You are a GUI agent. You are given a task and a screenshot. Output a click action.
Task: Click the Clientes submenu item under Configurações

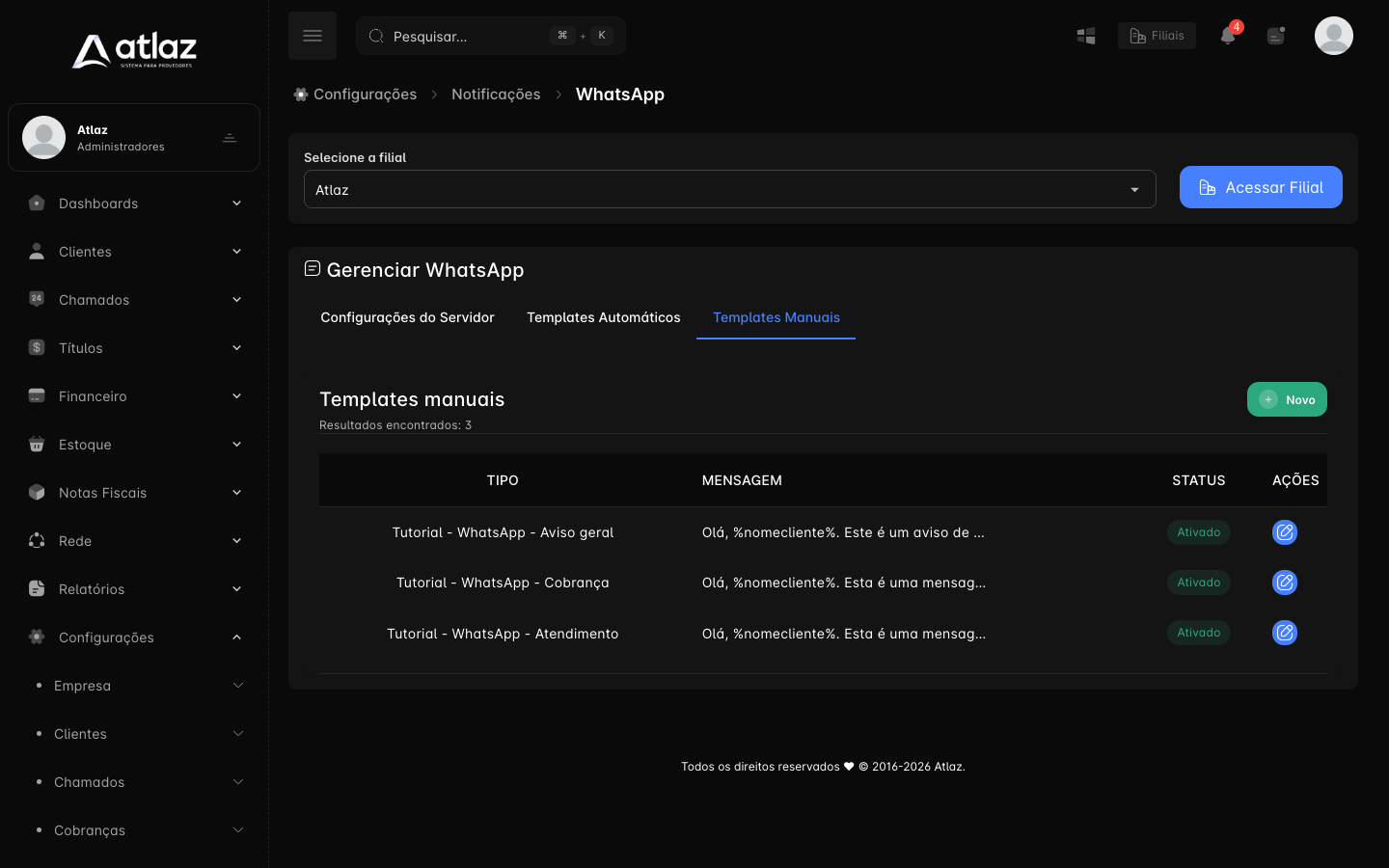pyautogui.click(x=80, y=734)
